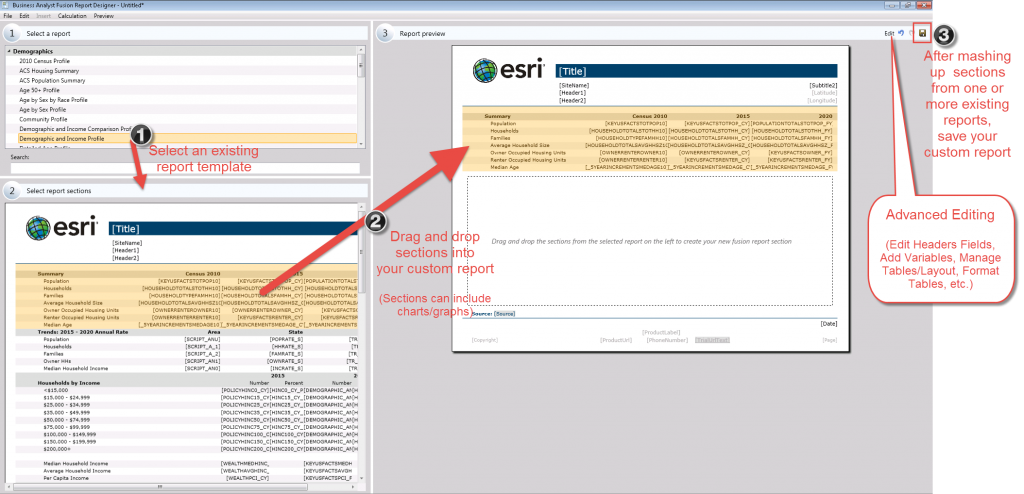Click the [Header1] field in the report preview
Screen dimensions: 1024x494
point(572,93)
